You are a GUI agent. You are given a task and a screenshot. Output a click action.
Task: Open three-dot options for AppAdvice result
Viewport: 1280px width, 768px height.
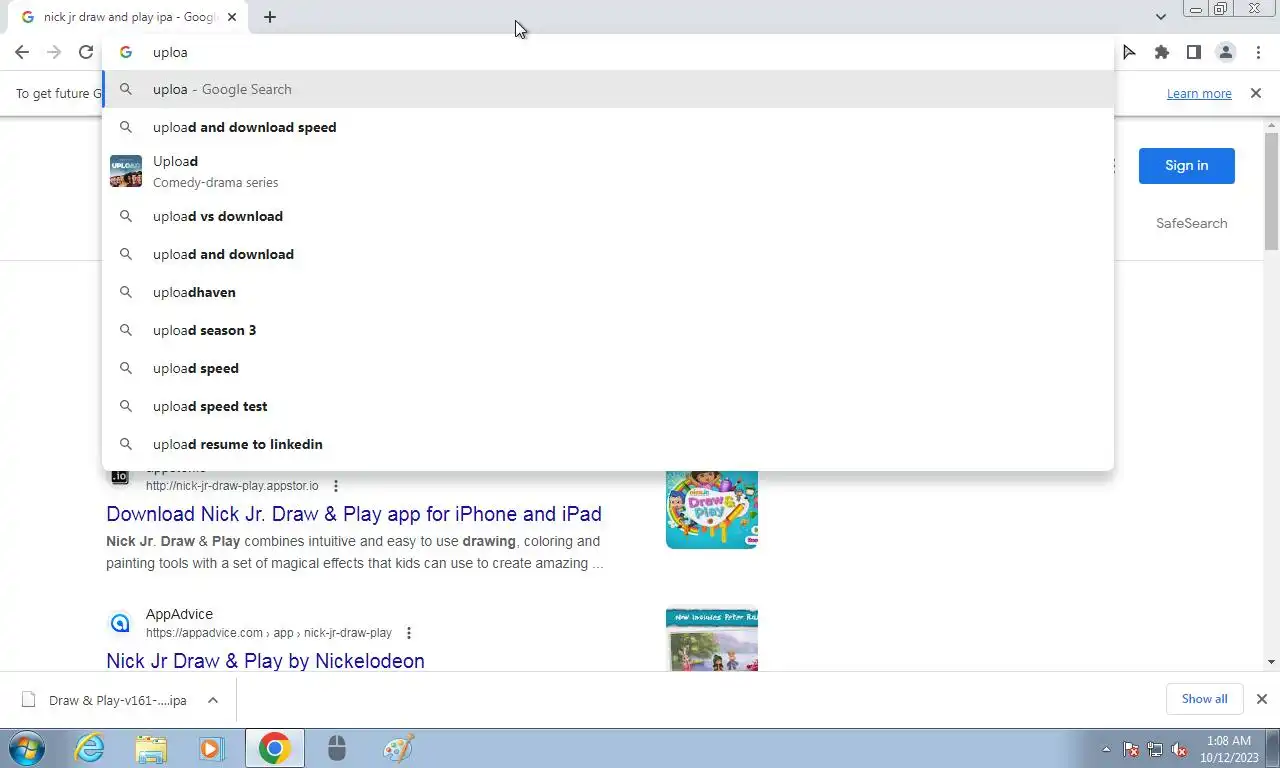409,633
